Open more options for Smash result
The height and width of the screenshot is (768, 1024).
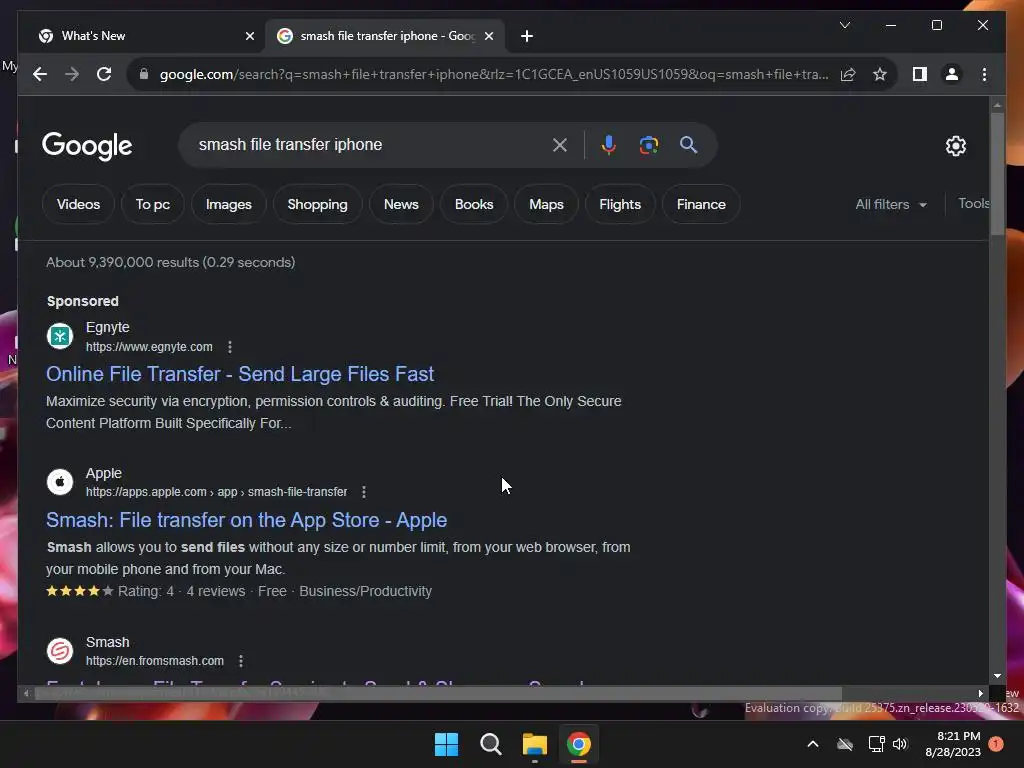click(241, 661)
